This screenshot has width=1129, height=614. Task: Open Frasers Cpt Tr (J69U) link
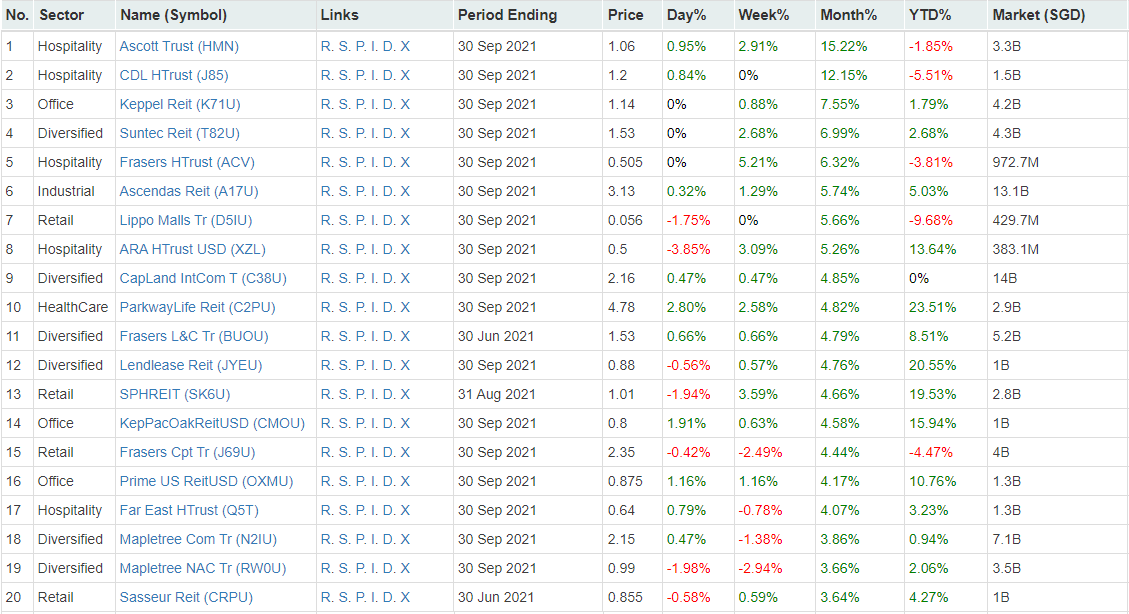[187, 452]
